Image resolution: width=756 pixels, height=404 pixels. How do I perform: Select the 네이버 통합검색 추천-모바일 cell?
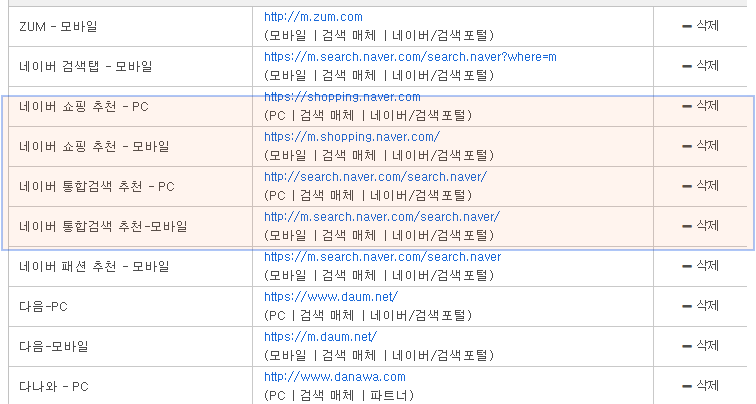(130, 227)
